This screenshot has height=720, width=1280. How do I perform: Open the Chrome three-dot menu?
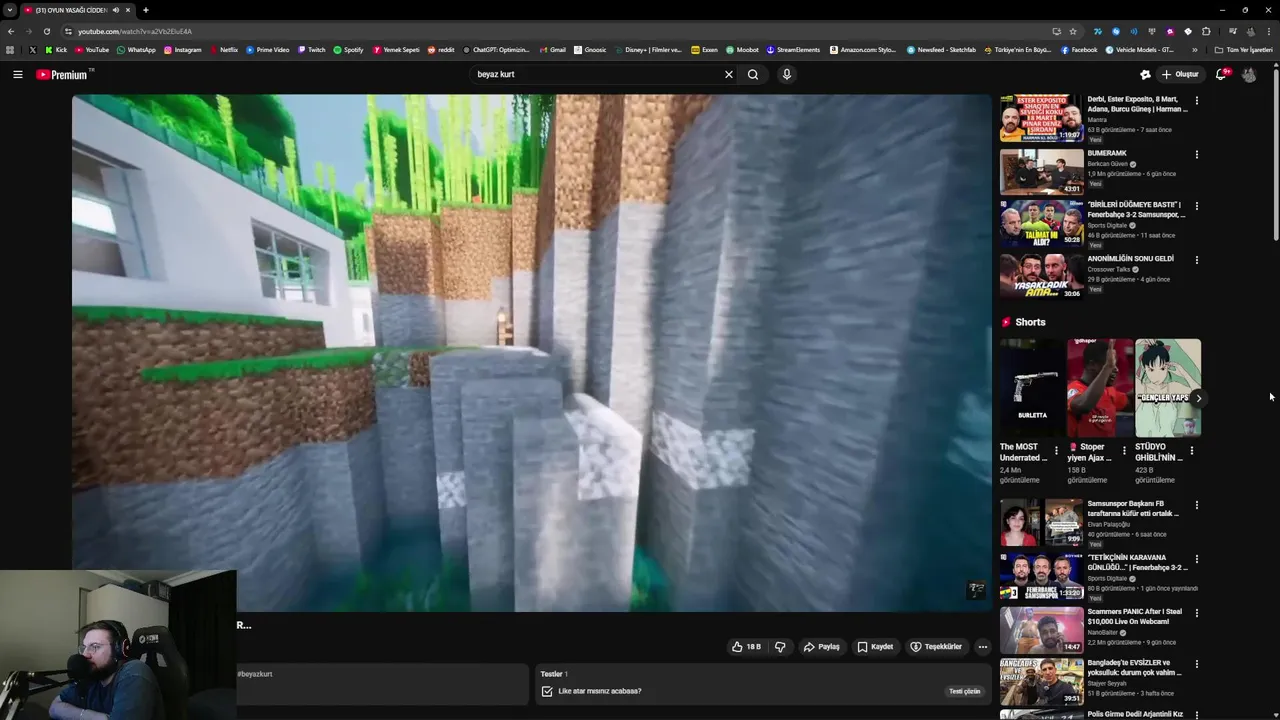click(x=1268, y=31)
